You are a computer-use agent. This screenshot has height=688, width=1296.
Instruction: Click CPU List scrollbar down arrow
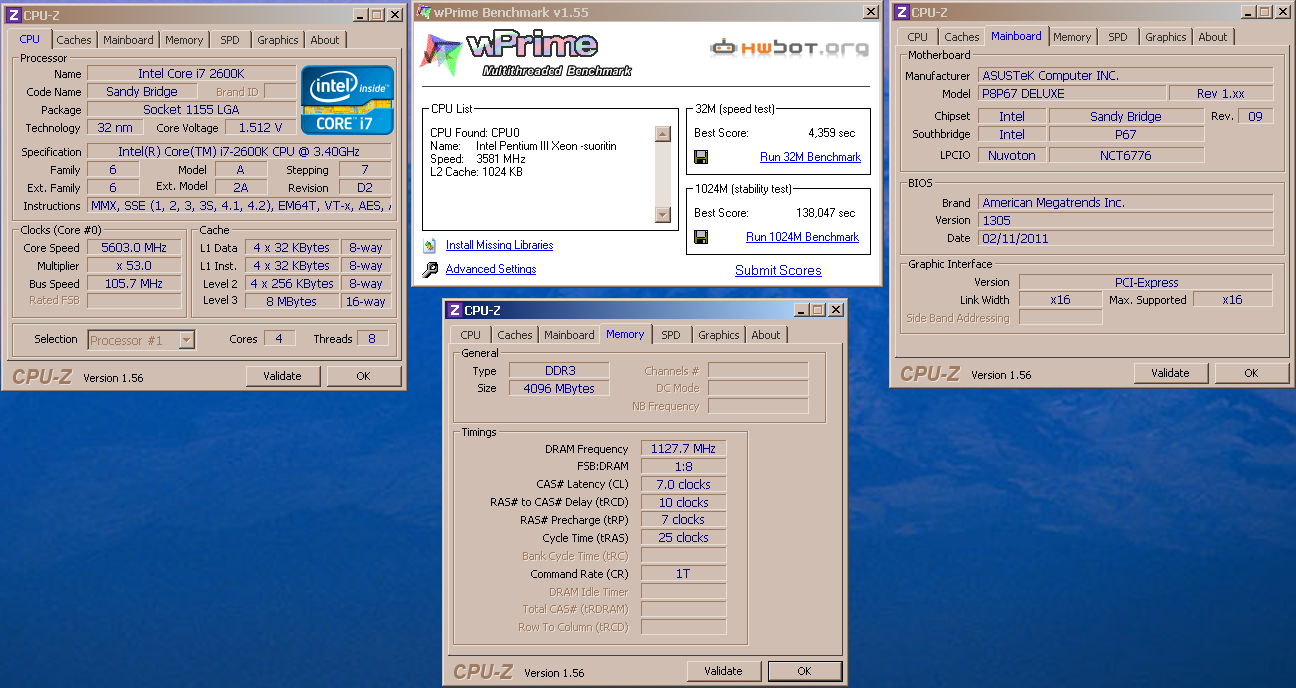(662, 214)
